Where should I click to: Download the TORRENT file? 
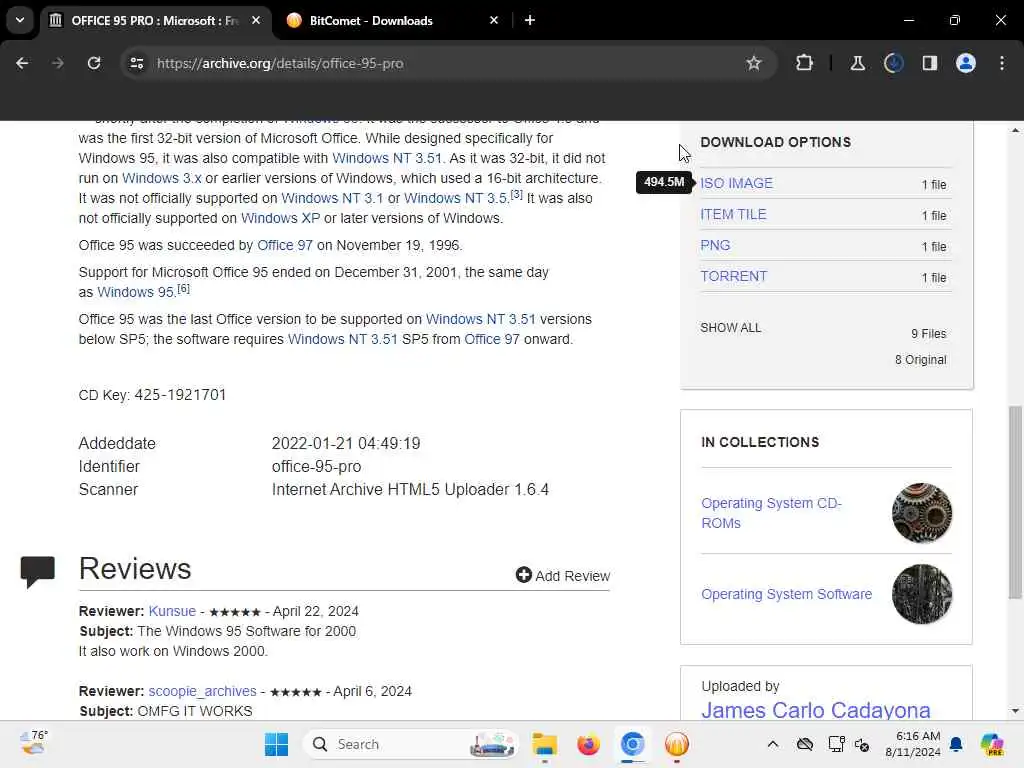click(733, 276)
